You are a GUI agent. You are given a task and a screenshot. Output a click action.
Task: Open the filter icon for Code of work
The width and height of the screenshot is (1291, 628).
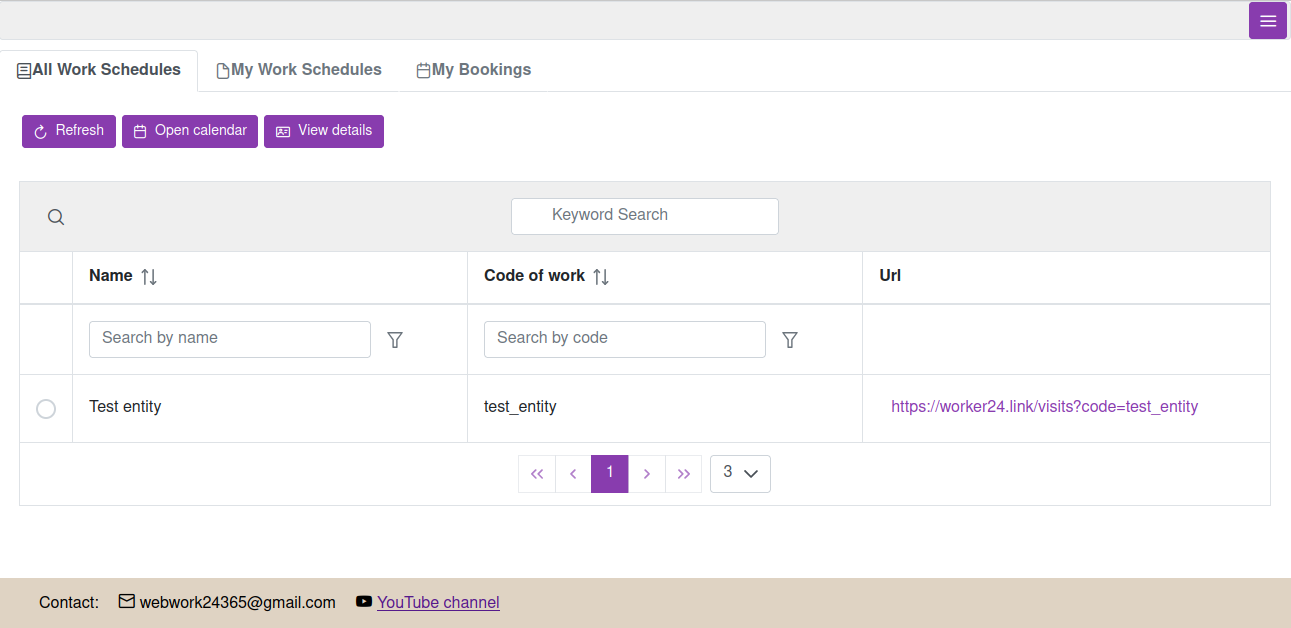point(790,340)
